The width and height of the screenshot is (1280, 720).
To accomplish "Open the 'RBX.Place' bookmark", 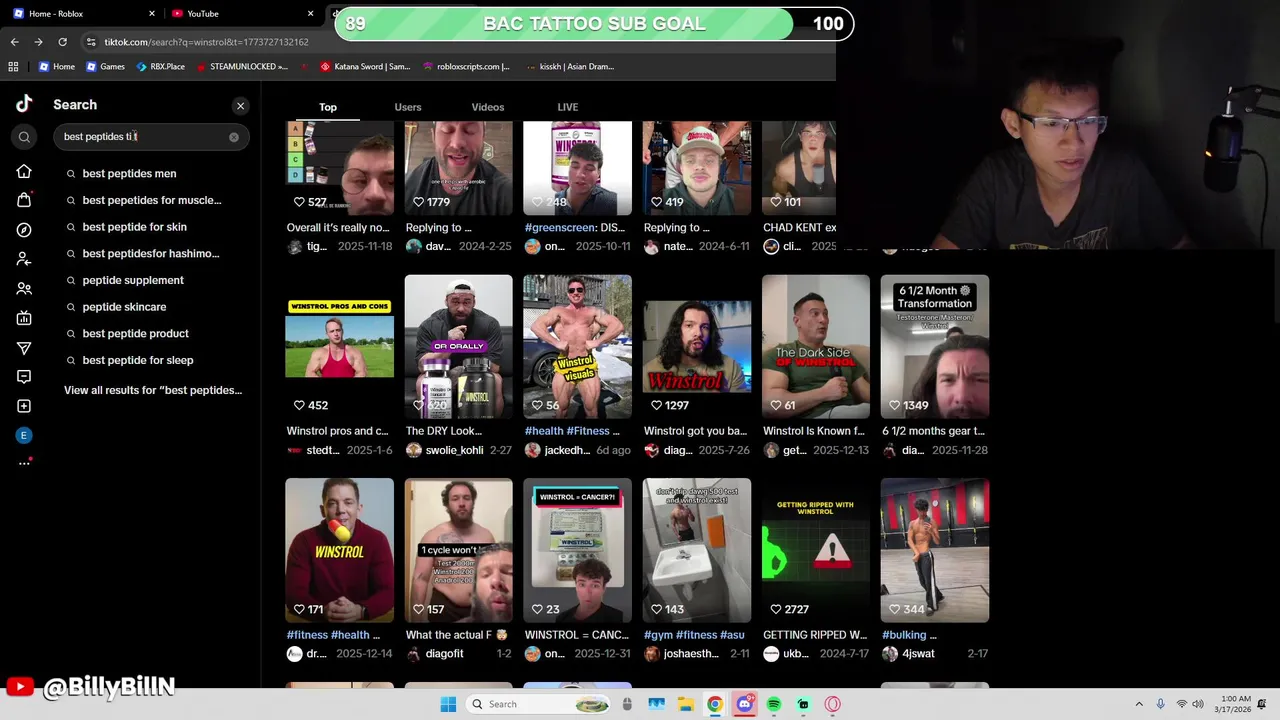I will [x=160, y=66].
